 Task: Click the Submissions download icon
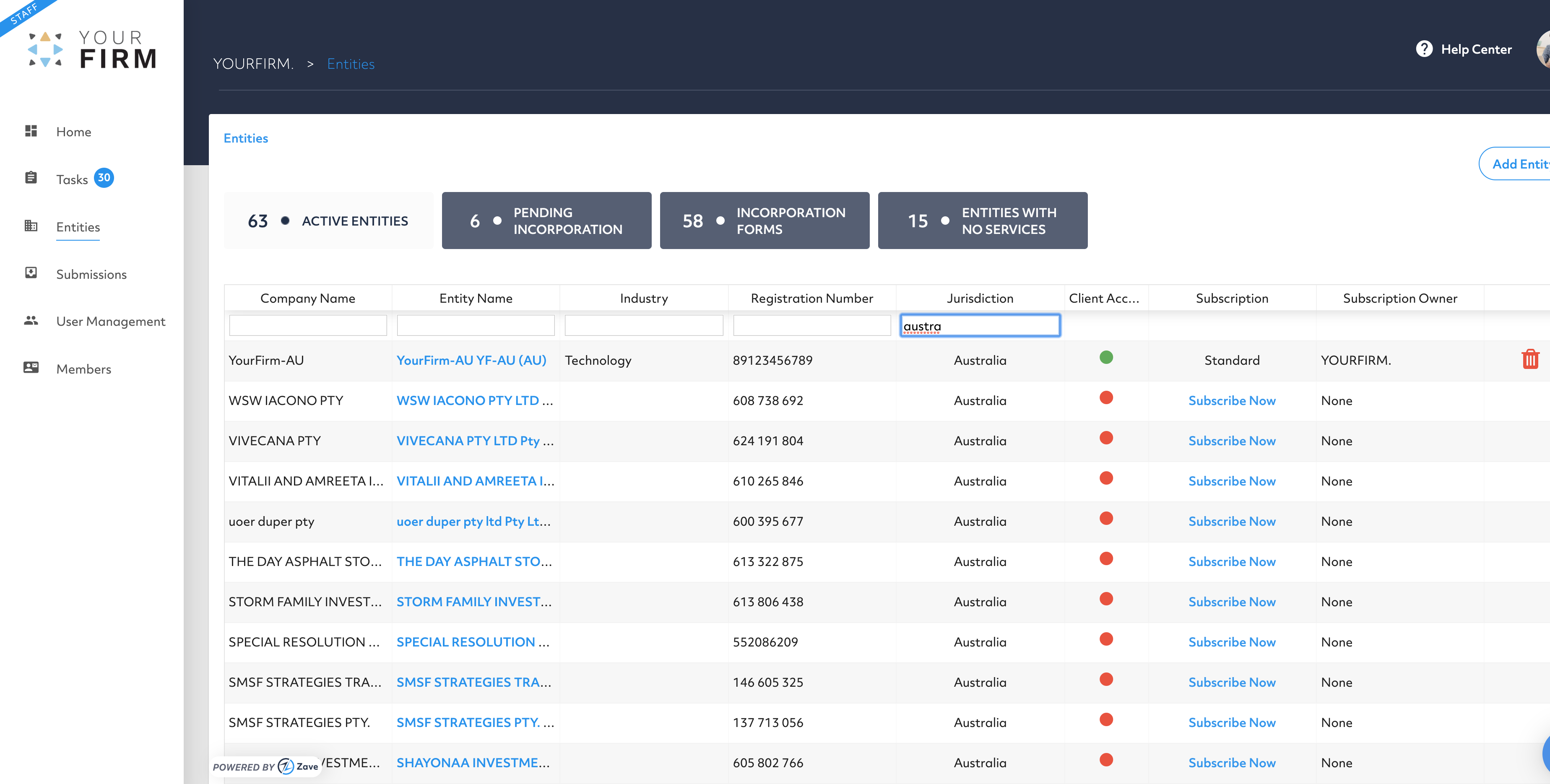[31, 273]
